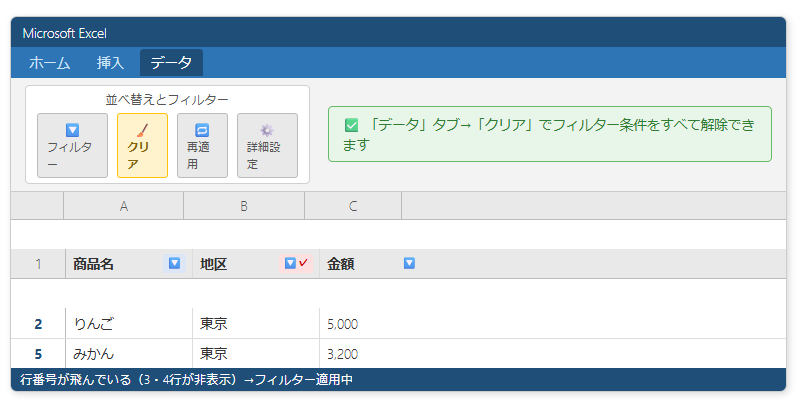Switch to the ホーム tab
This screenshot has height=405, width=804.
tap(50, 63)
